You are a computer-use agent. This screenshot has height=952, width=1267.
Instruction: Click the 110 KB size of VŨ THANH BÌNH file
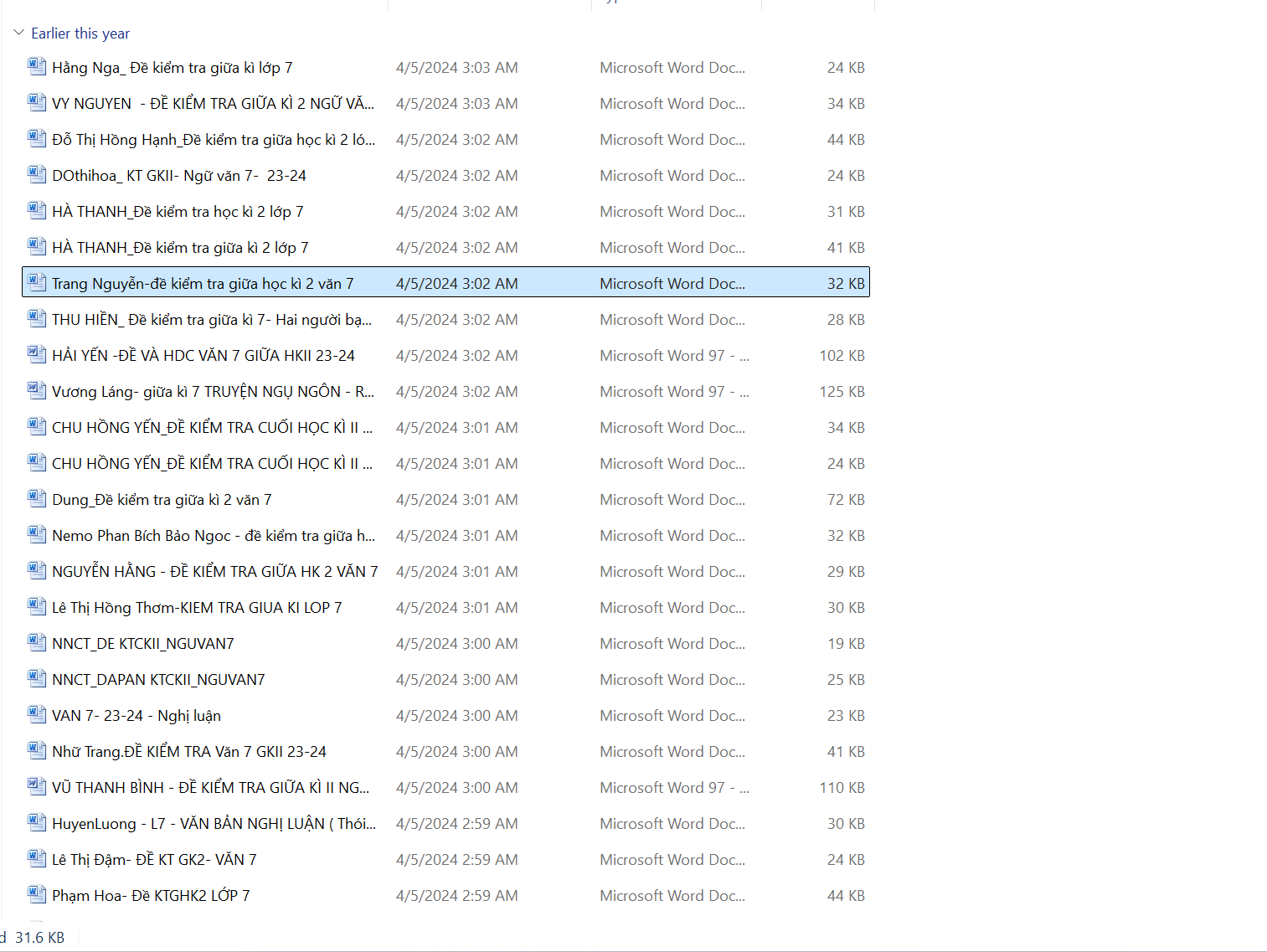[x=842, y=788]
